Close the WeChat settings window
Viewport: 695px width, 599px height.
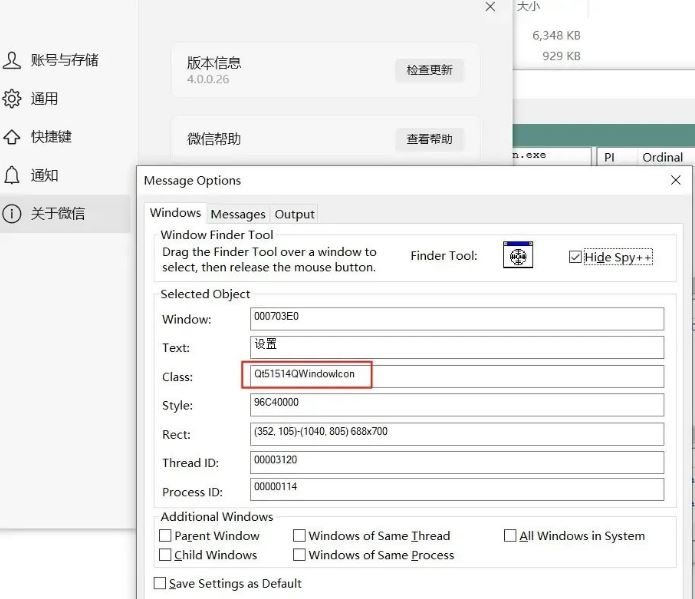[x=490, y=7]
